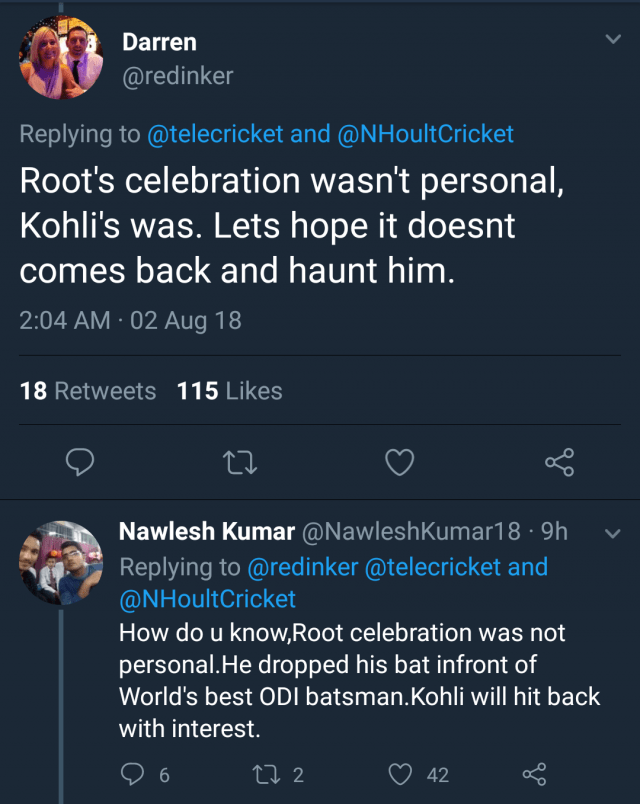
Task: Share Darren's tweet via share icon
Action: coord(559,462)
